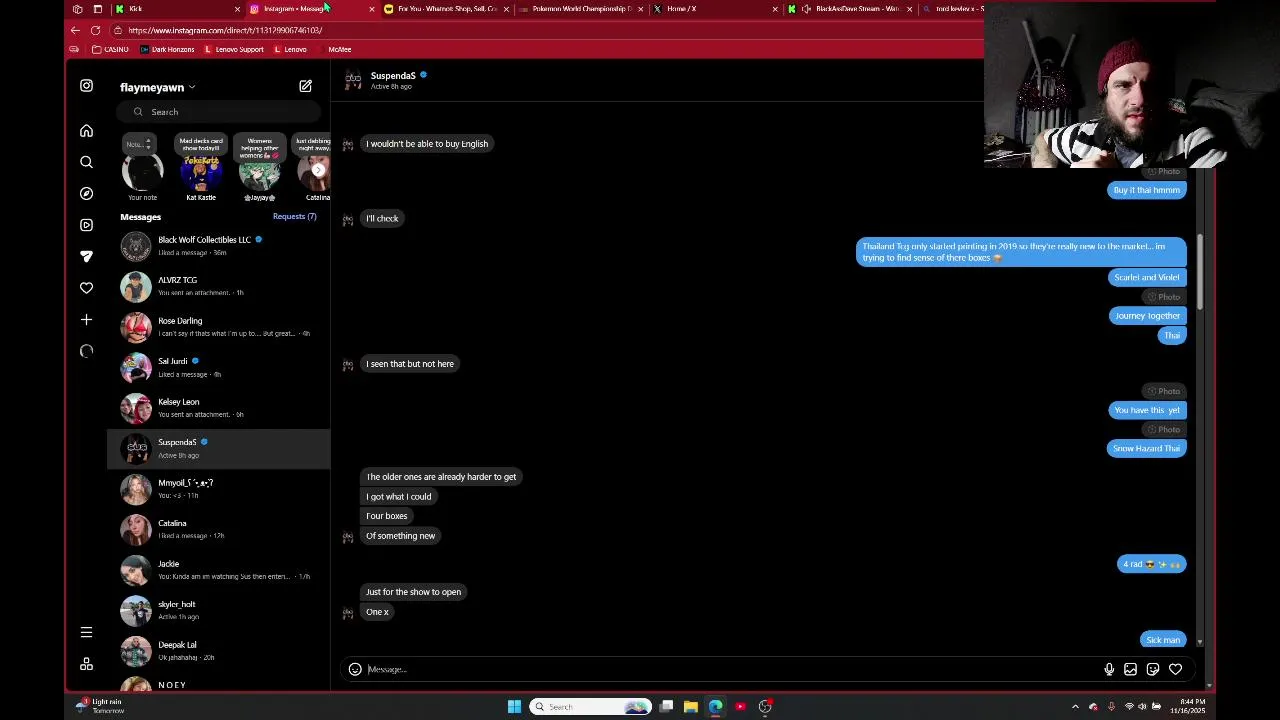Open message Requests (7)
Viewport: 1280px width, 720px height.
[294, 216]
